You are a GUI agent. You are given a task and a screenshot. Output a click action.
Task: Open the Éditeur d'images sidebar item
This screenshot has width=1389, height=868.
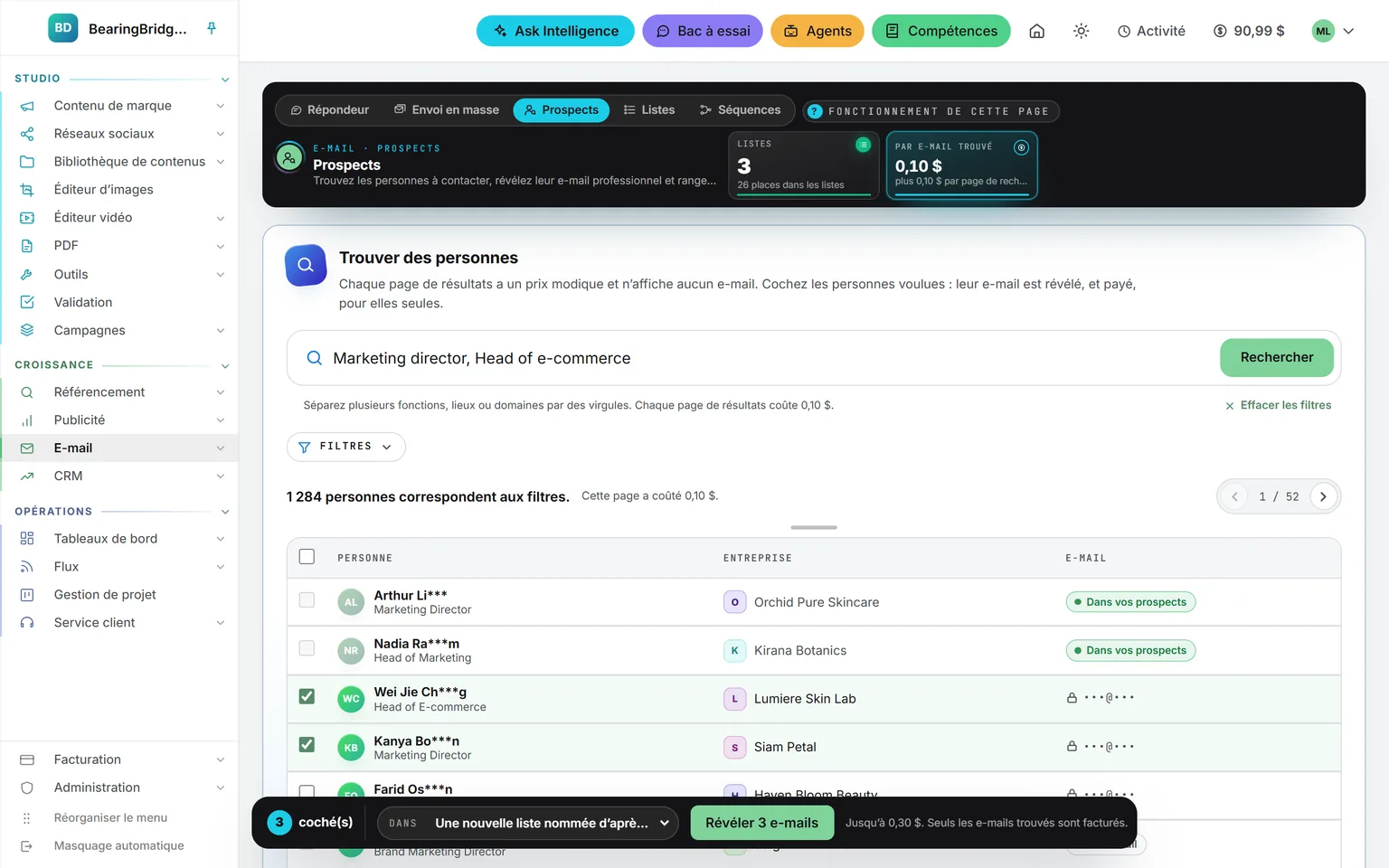pos(118,190)
